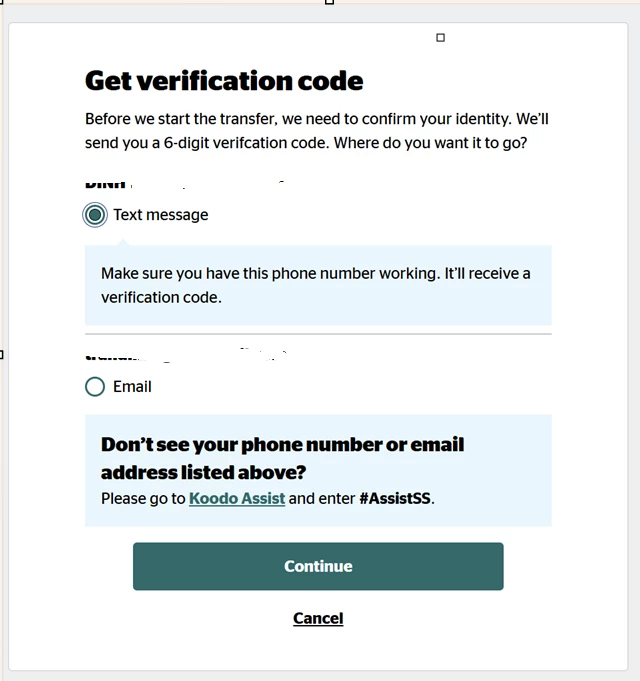
Task: Click the small square icon atop dialog
Action: click(x=440, y=38)
